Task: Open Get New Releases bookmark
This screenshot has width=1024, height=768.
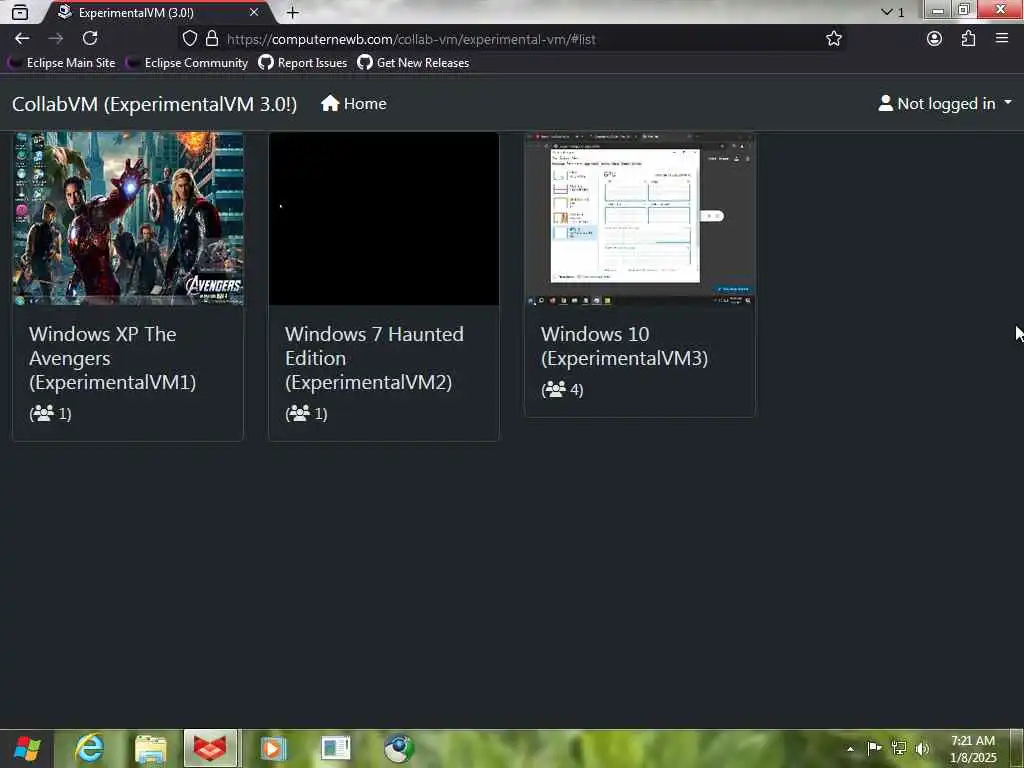Action: (x=413, y=63)
